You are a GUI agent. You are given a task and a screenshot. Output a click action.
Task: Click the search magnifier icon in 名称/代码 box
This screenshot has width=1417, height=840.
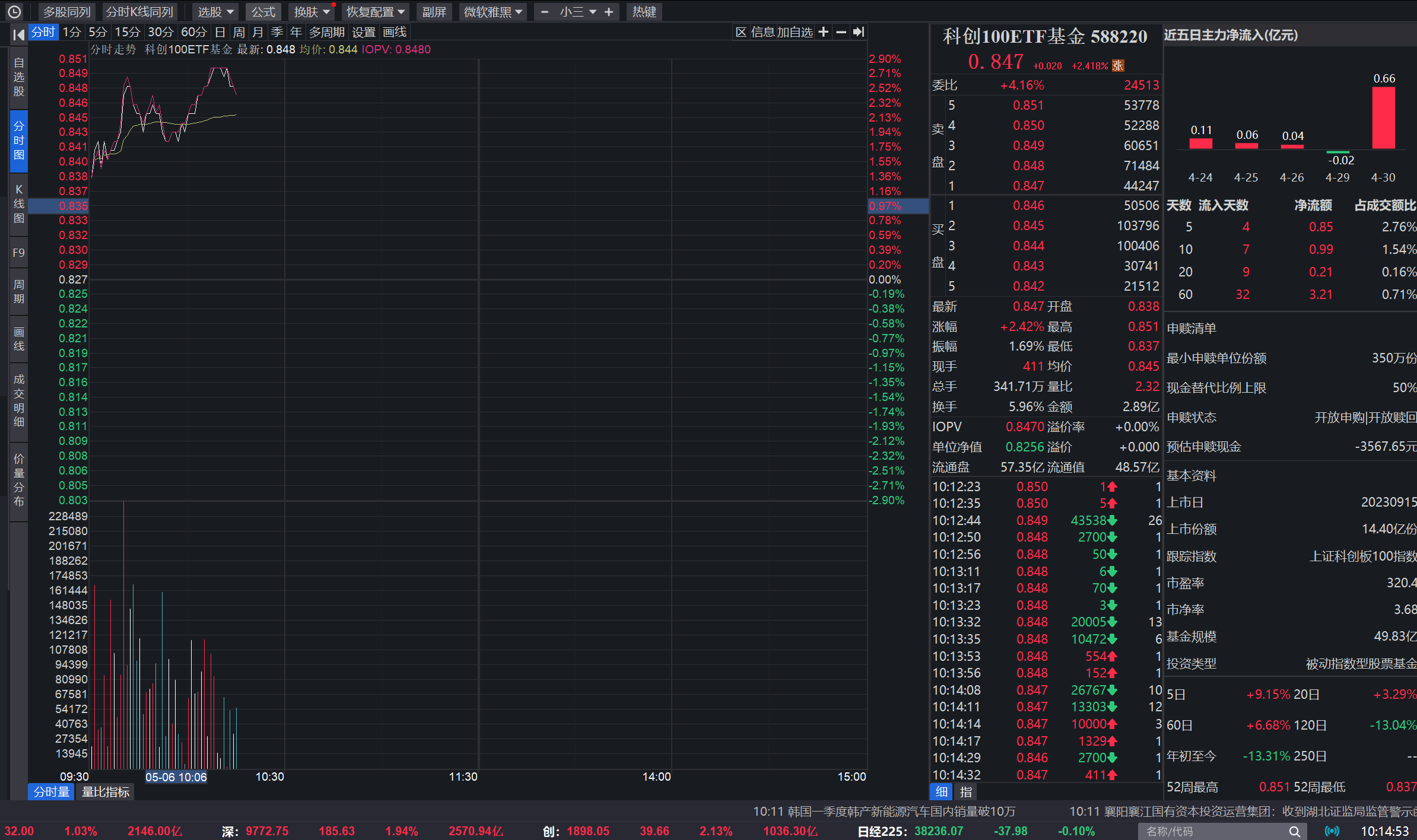point(1294,831)
